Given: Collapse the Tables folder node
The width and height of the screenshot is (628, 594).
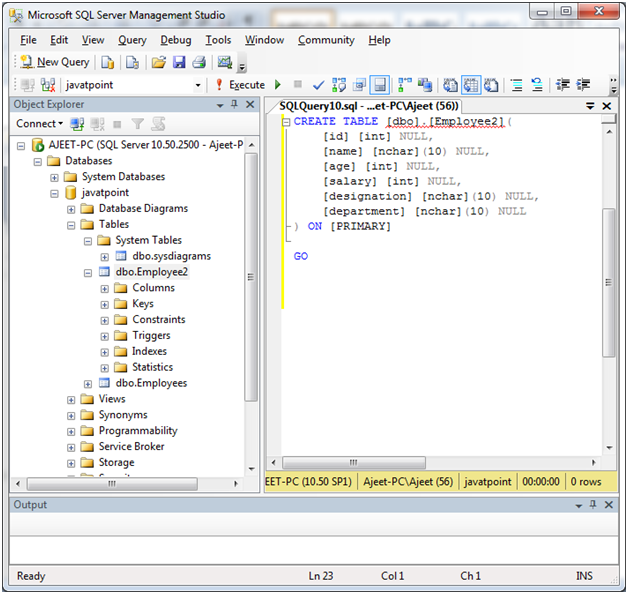Looking at the screenshot, I should pyautogui.click(x=72, y=225).
